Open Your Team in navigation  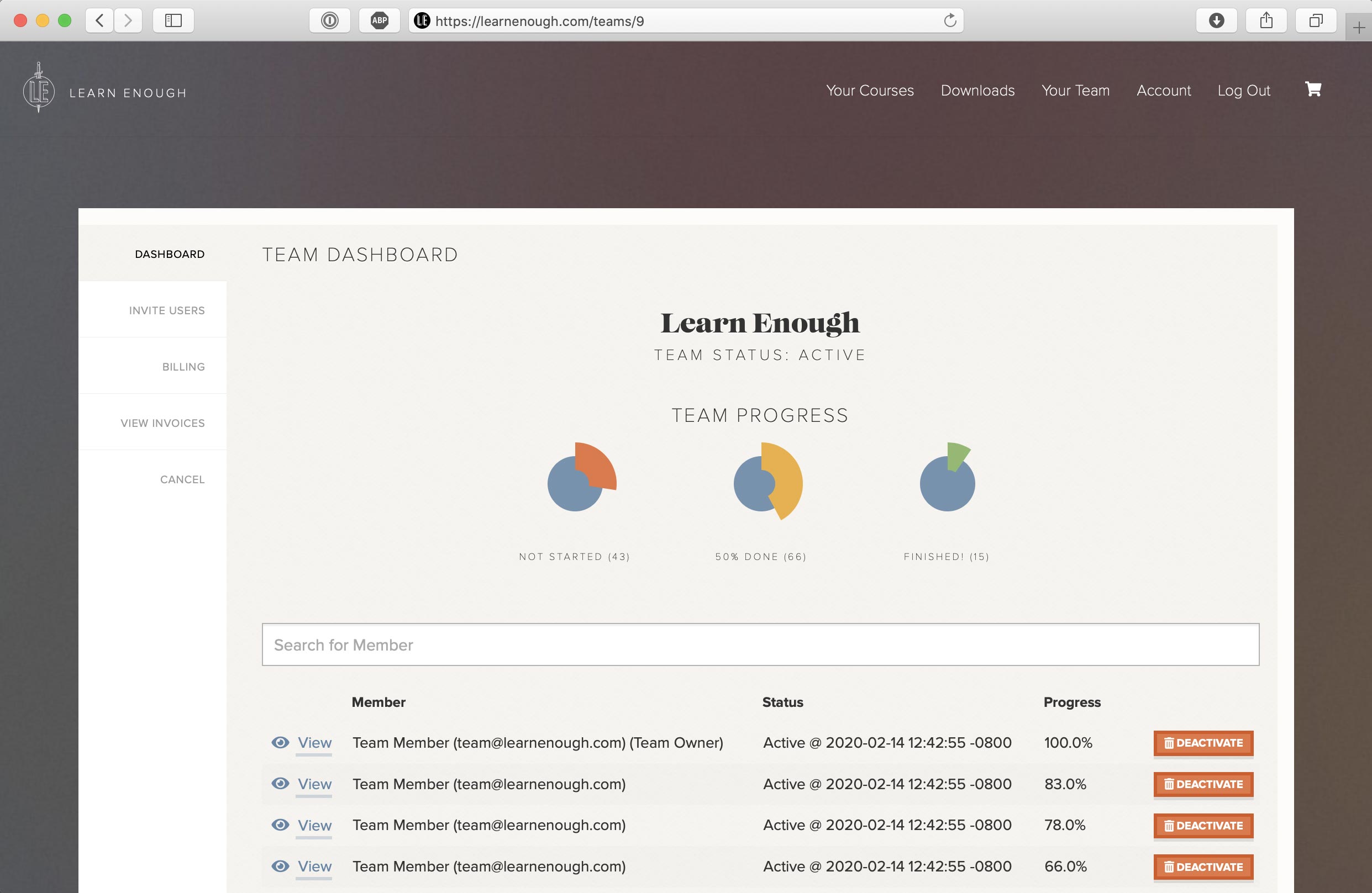(x=1075, y=91)
